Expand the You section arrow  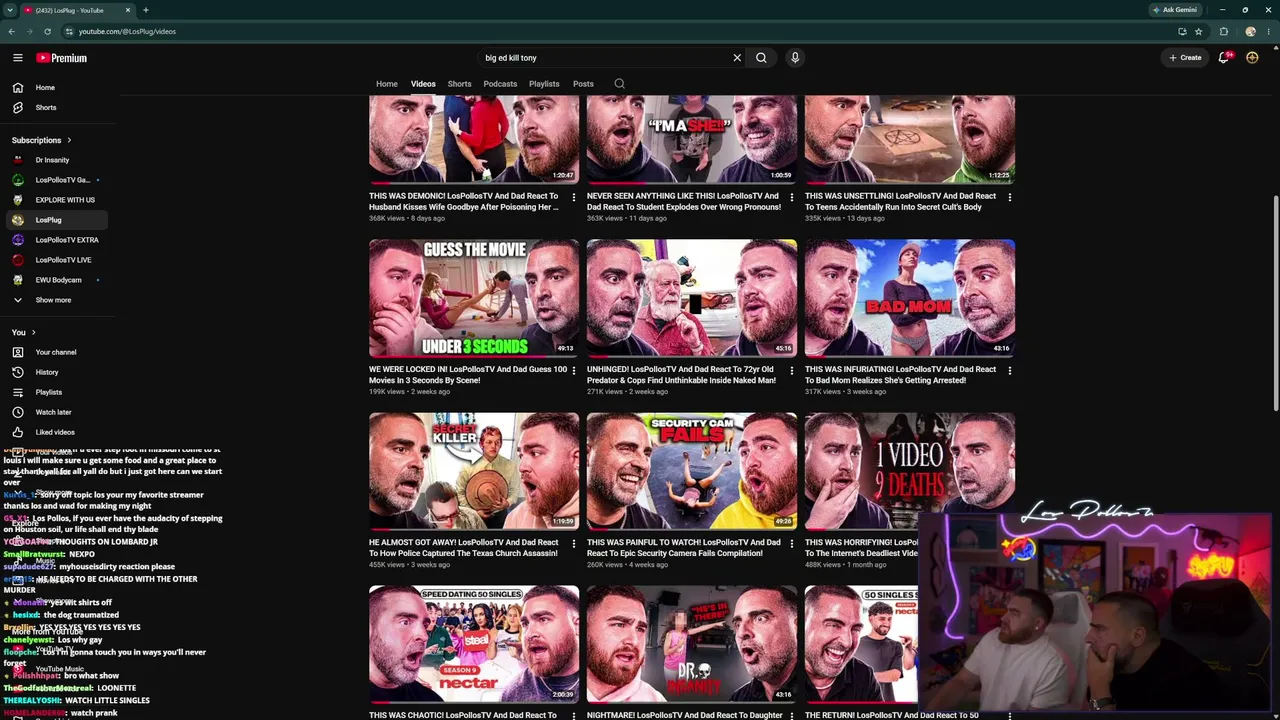click(33, 332)
